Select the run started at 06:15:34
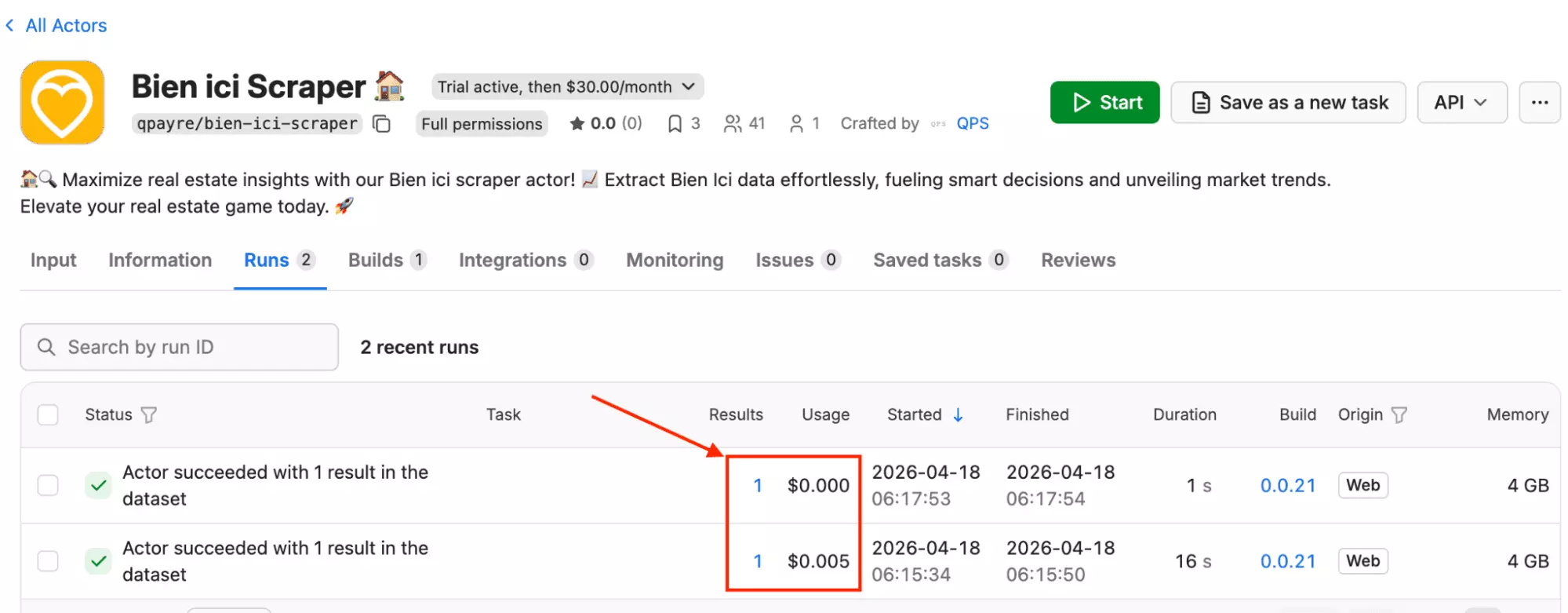This screenshot has height=613, width=1568. tap(48, 561)
